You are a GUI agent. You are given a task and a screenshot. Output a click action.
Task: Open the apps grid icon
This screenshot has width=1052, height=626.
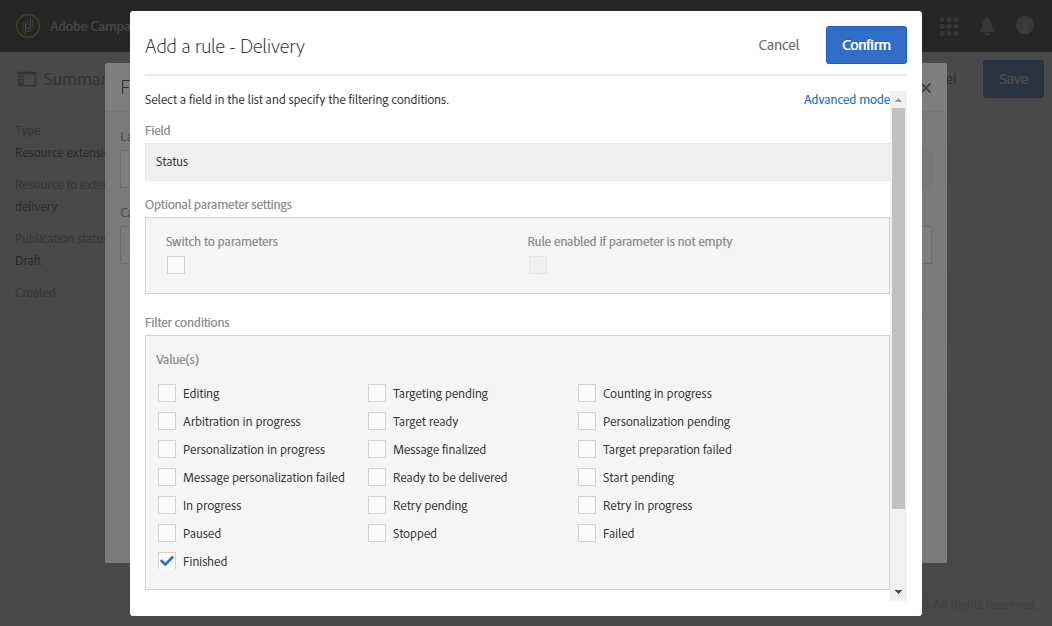tap(949, 25)
